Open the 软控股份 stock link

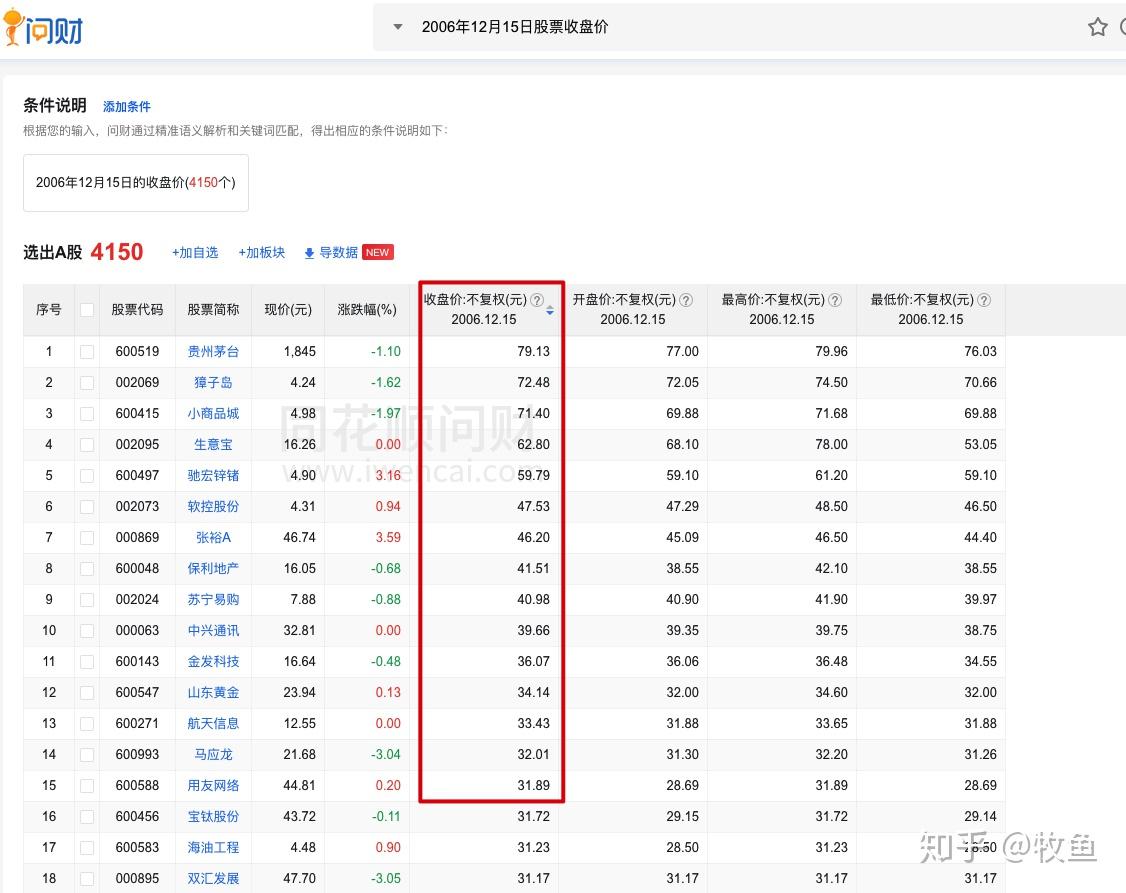213,506
